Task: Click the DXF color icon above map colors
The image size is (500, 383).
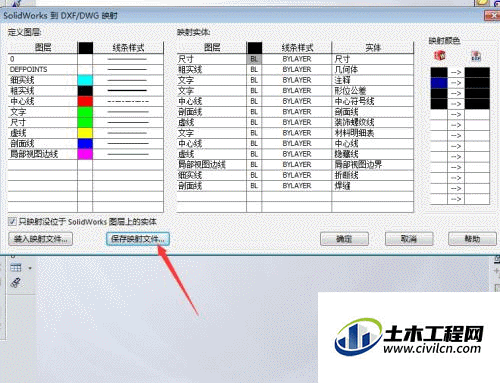Action: [x=476, y=56]
